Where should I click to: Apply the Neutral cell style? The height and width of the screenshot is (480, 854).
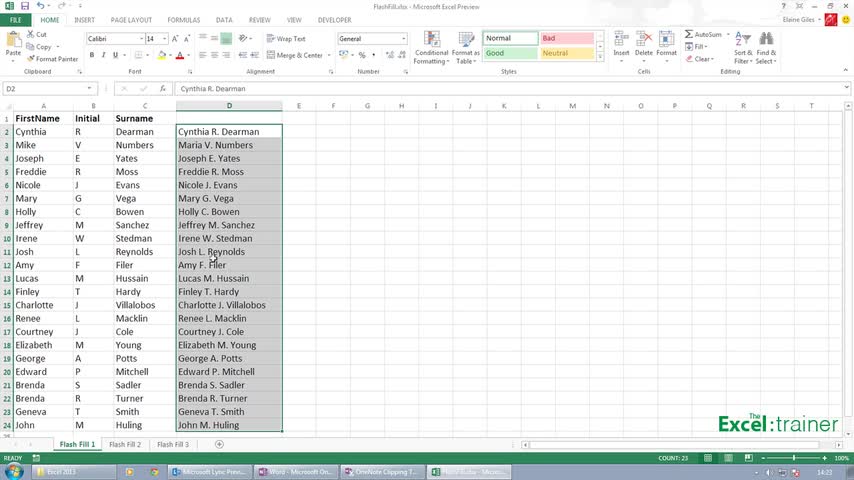pos(566,53)
